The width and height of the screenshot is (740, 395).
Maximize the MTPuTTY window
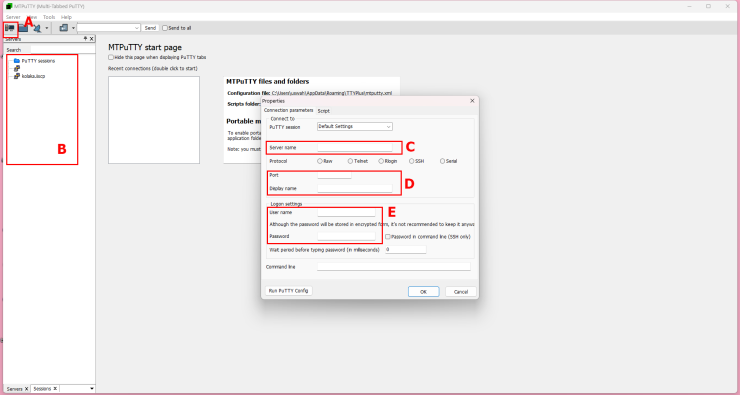708,6
